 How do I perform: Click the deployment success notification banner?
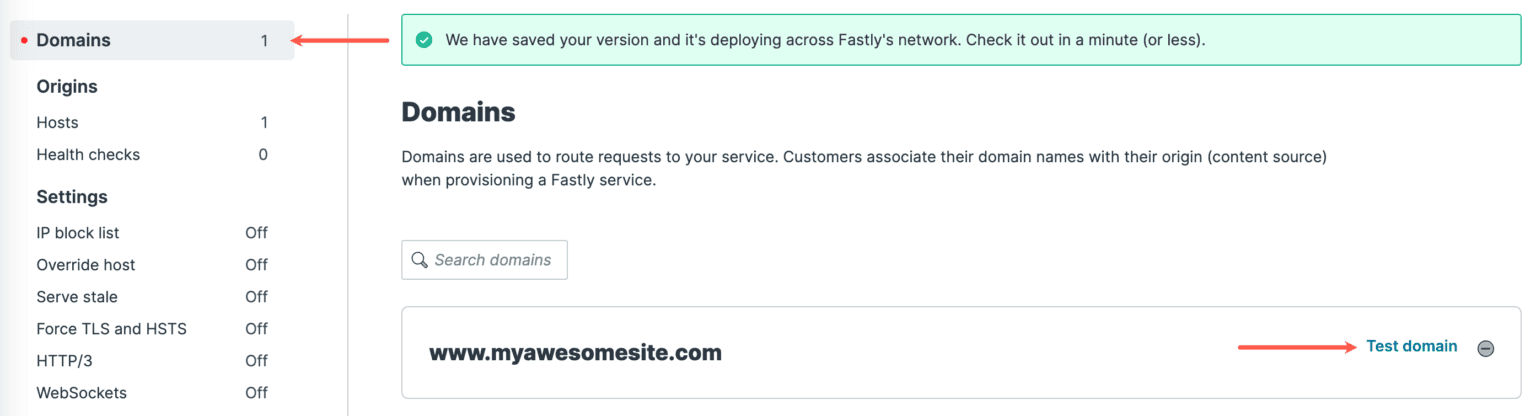pos(961,41)
